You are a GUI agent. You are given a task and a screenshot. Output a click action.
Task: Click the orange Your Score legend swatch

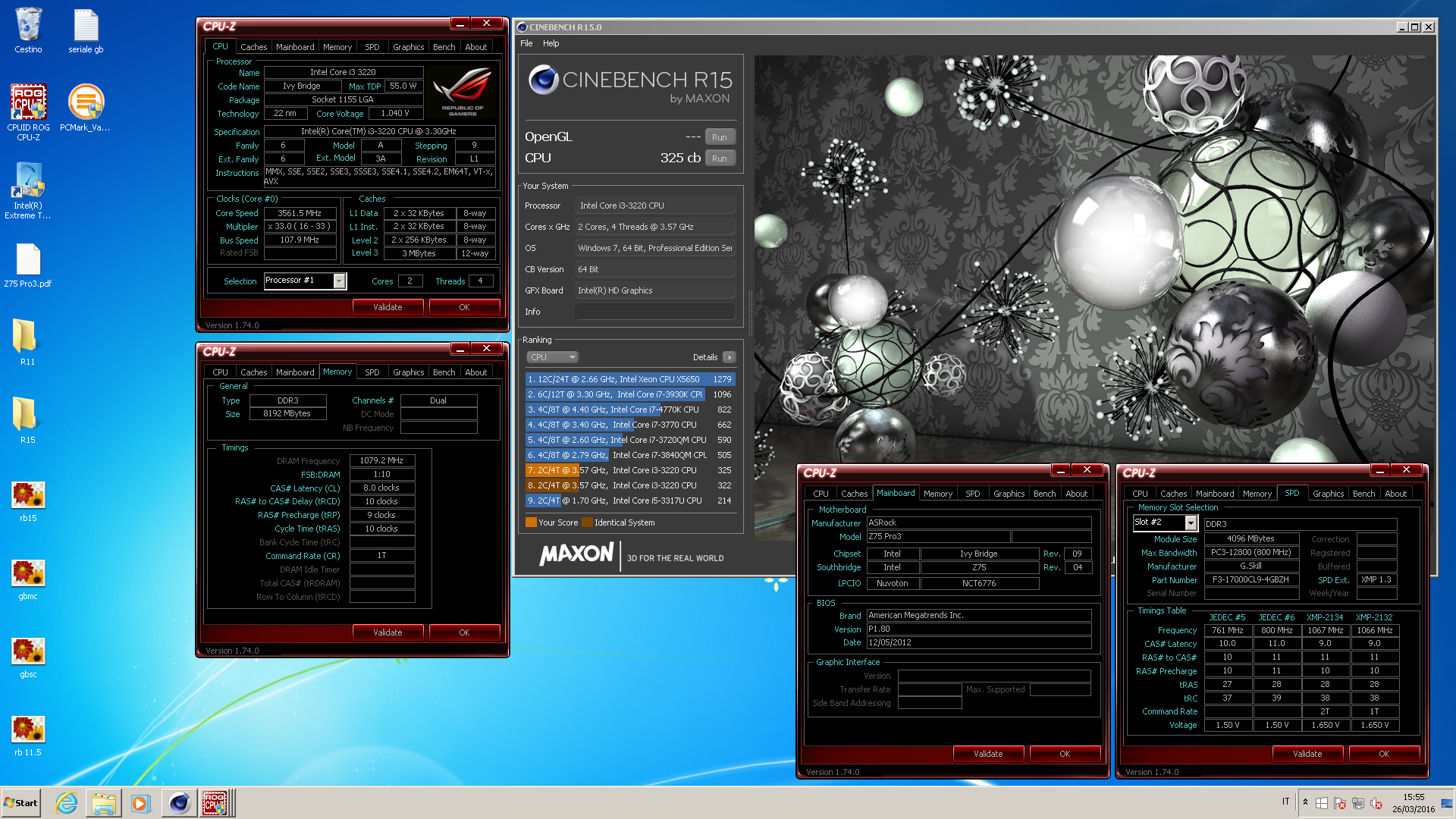coord(531,522)
